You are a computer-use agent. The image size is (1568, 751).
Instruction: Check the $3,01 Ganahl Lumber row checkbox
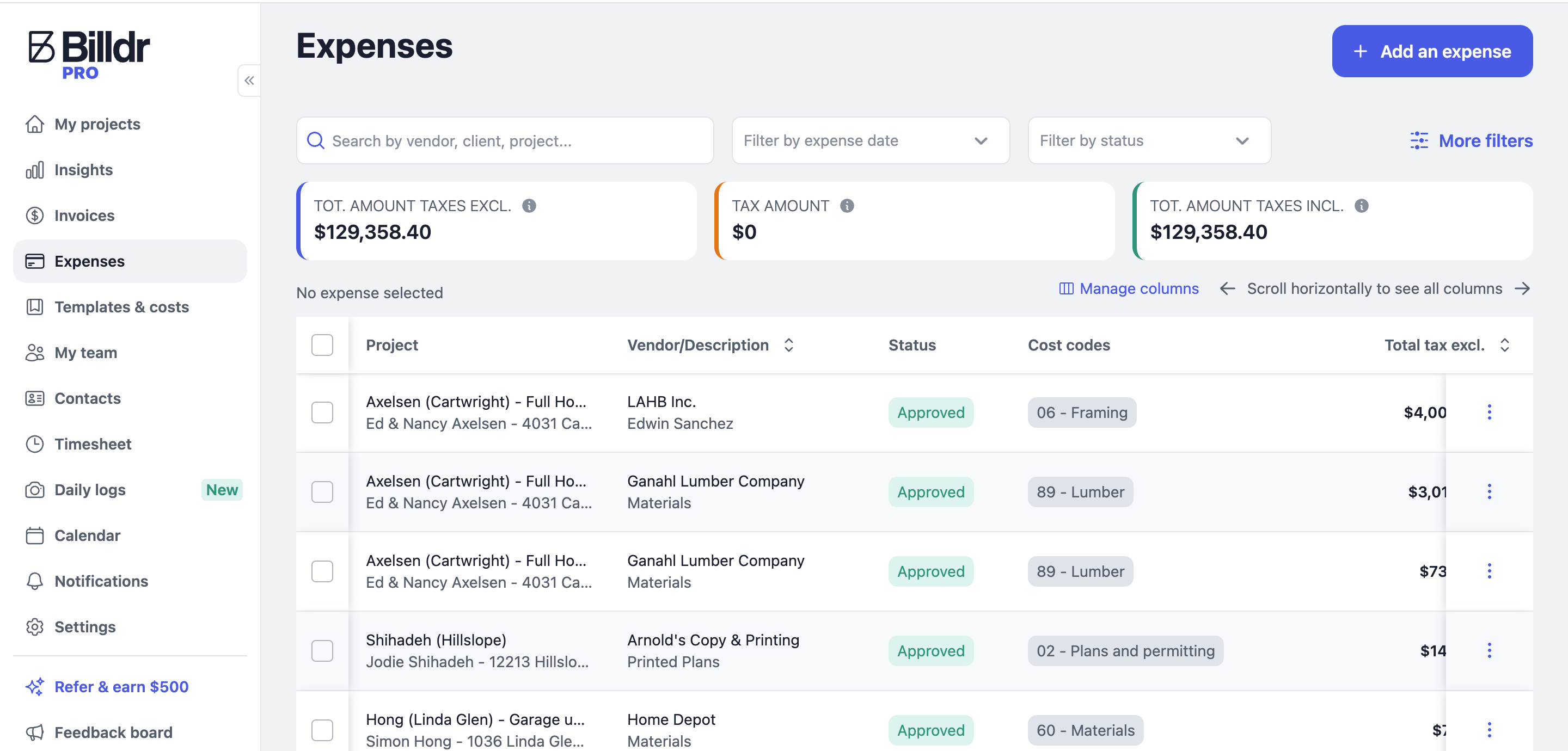coord(322,492)
